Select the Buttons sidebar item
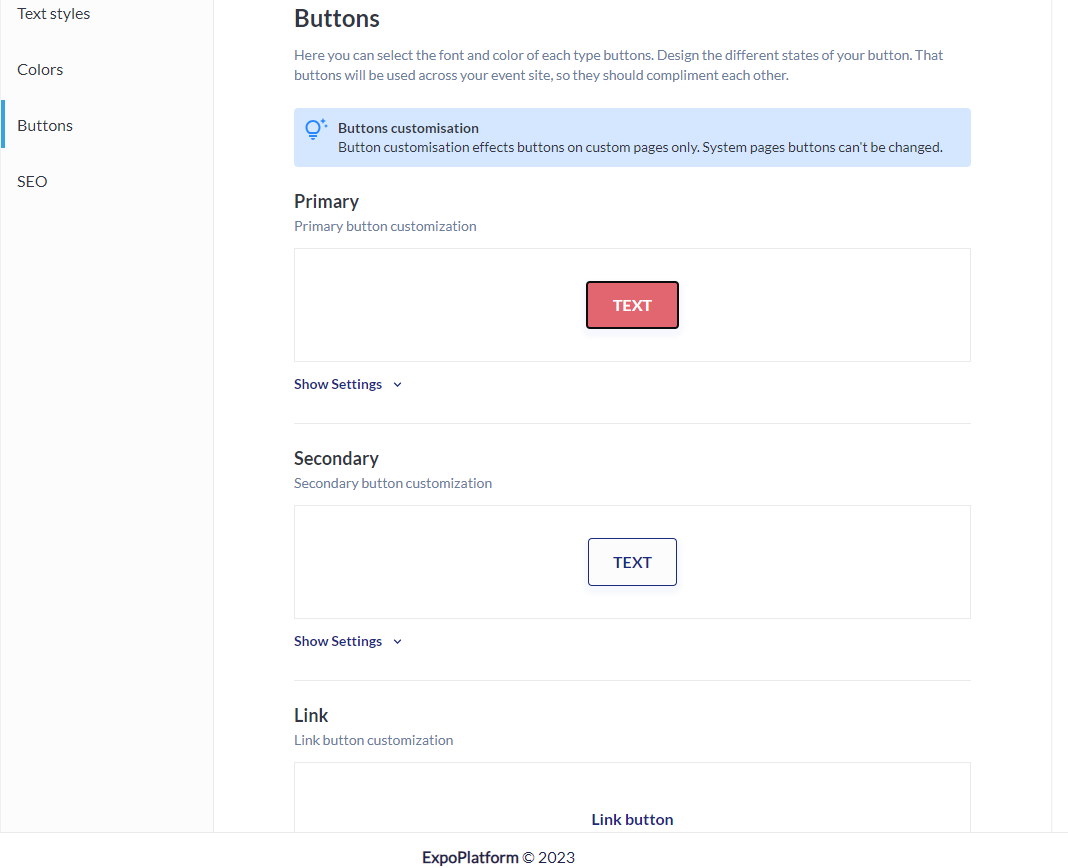The image size is (1068, 868). click(45, 125)
